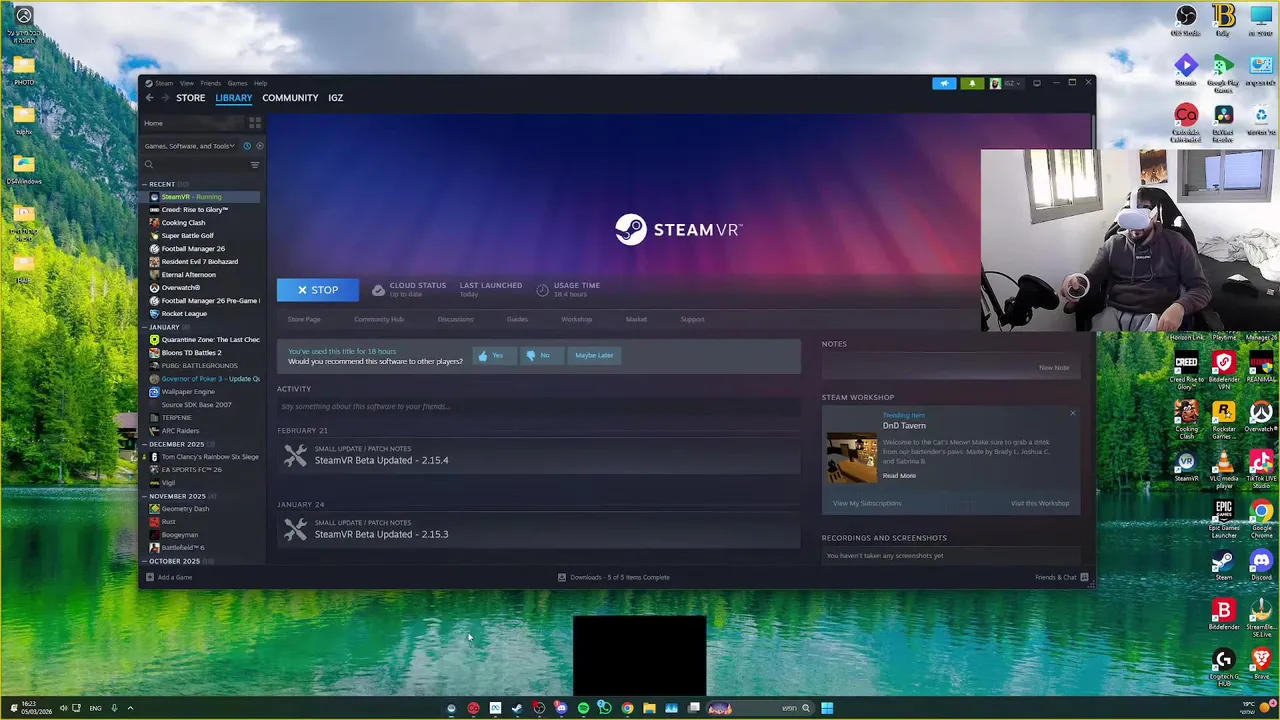Screen dimensions: 1280x720
Task: Switch library to grid collections view icon
Action: (255, 123)
